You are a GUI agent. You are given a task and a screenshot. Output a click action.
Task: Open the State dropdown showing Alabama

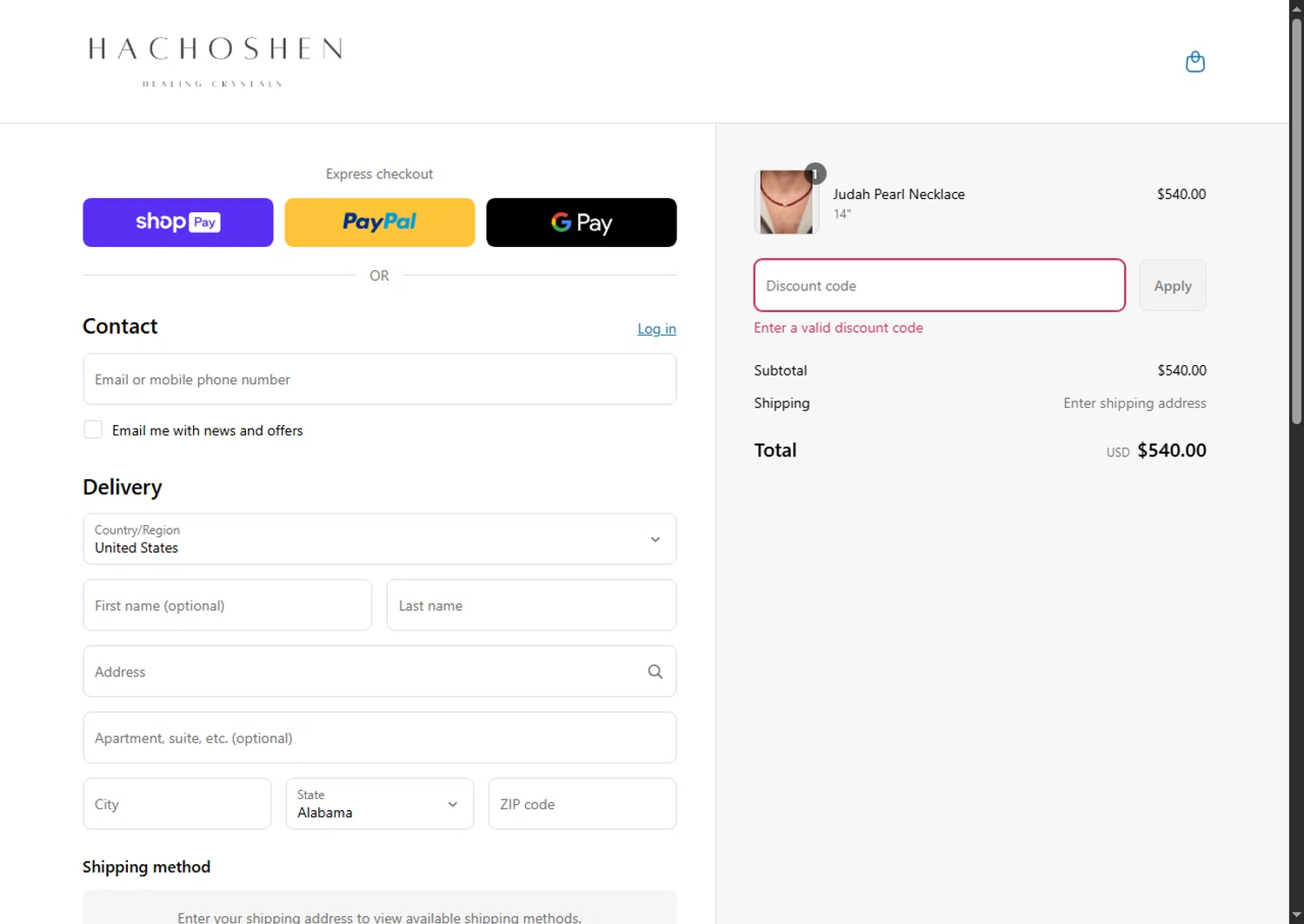[x=380, y=804]
